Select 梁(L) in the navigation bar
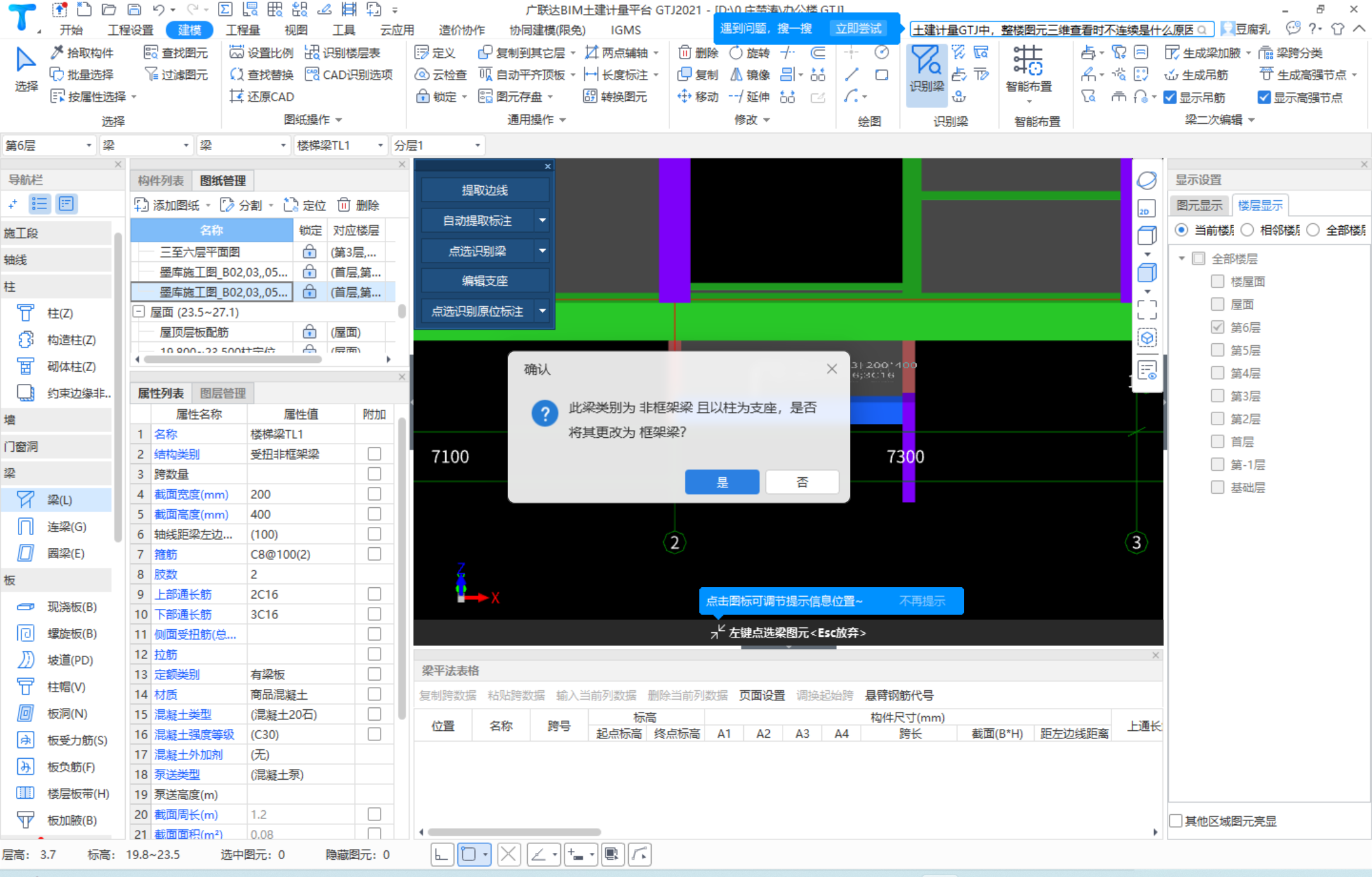The image size is (1372, 877). tap(57, 500)
